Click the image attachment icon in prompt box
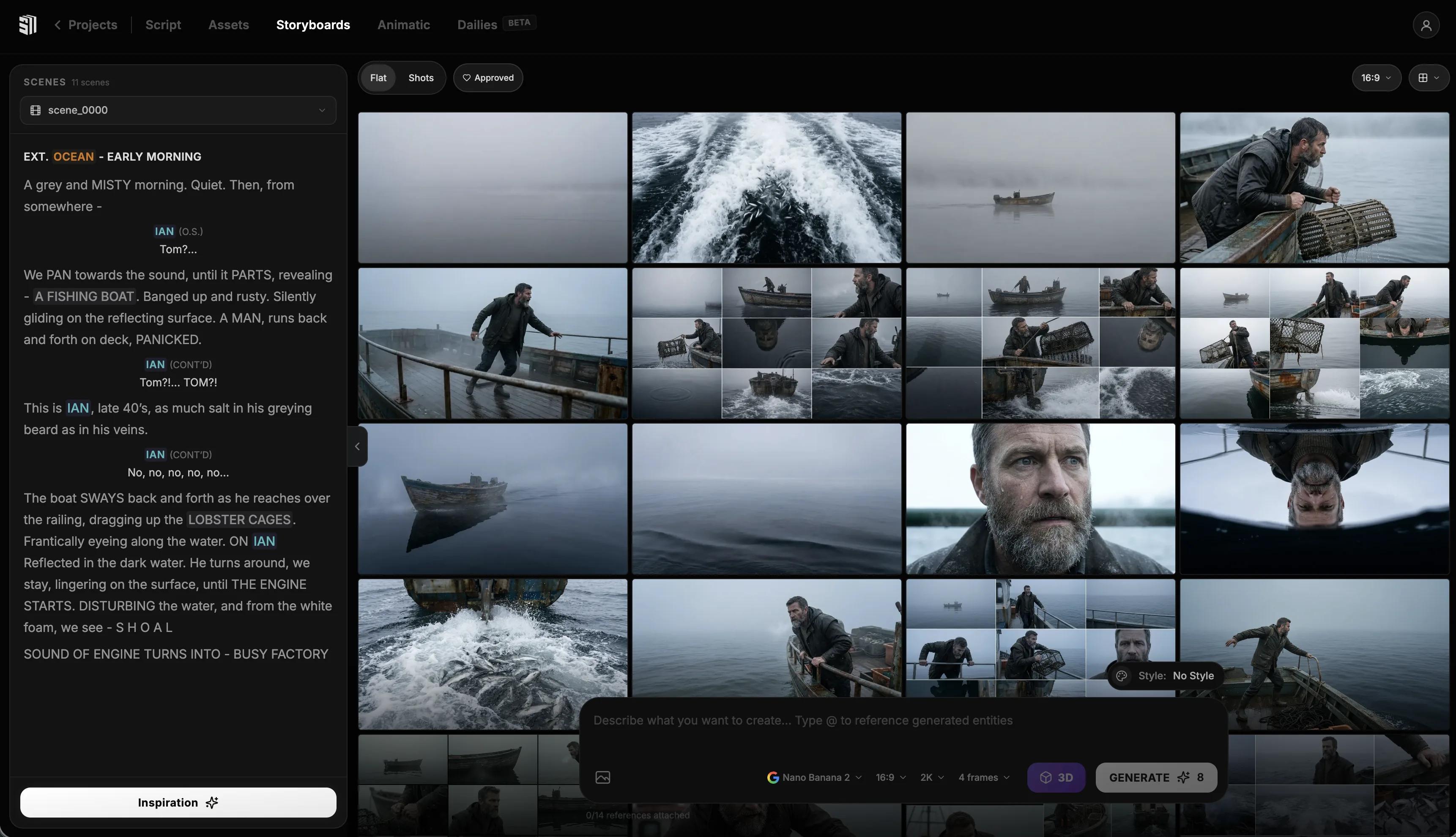Viewport: 1456px width, 837px height. (x=602, y=777)
